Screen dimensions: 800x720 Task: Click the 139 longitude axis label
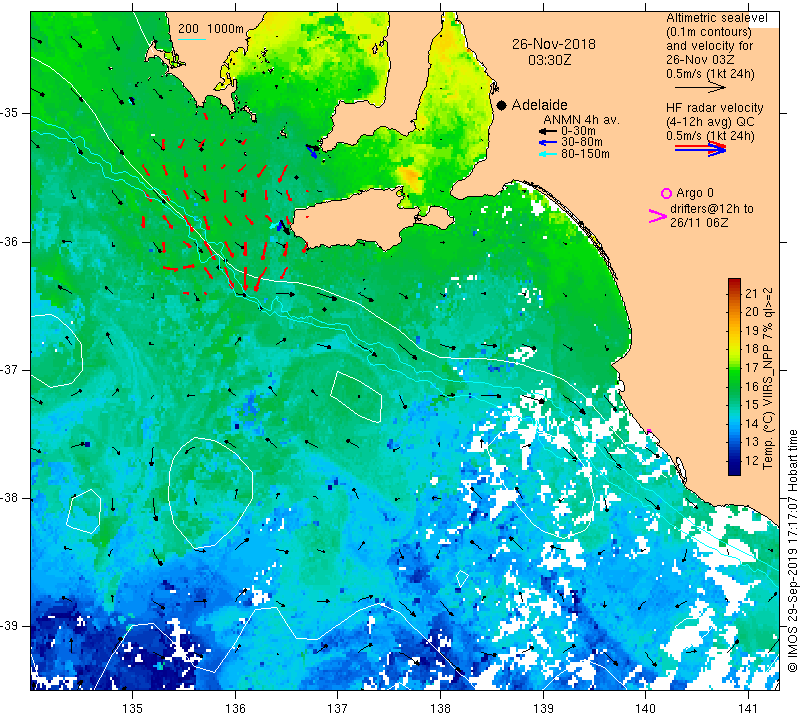tap(543, 709)
